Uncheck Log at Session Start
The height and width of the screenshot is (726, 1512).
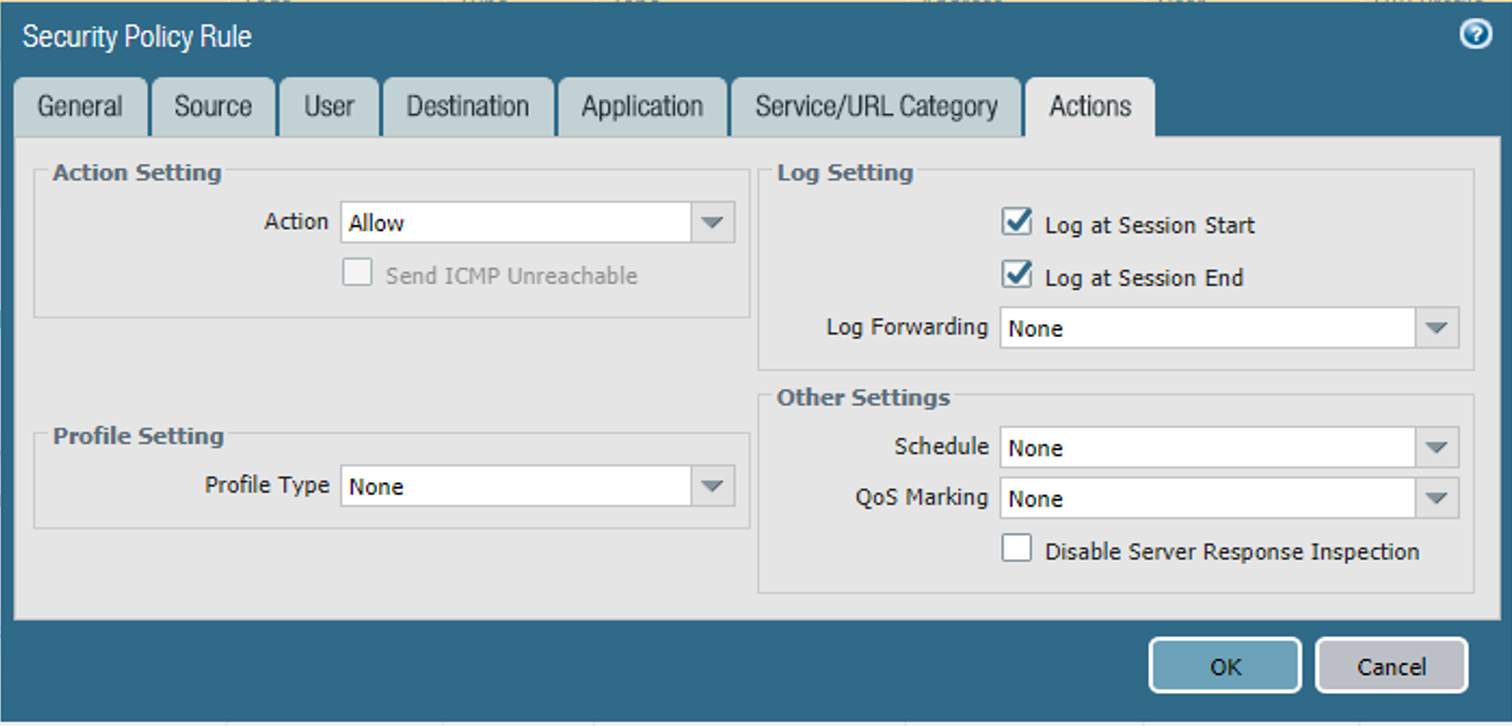pos(1016,223)
